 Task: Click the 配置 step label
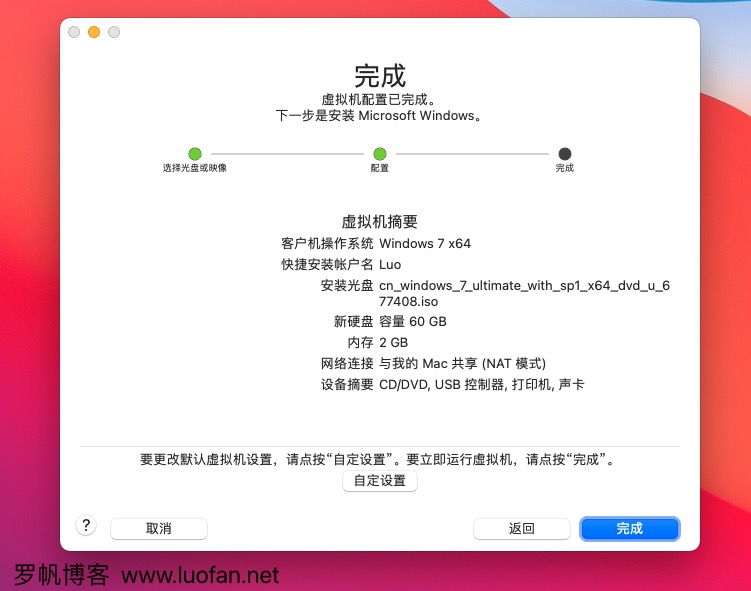coord(380,168)
